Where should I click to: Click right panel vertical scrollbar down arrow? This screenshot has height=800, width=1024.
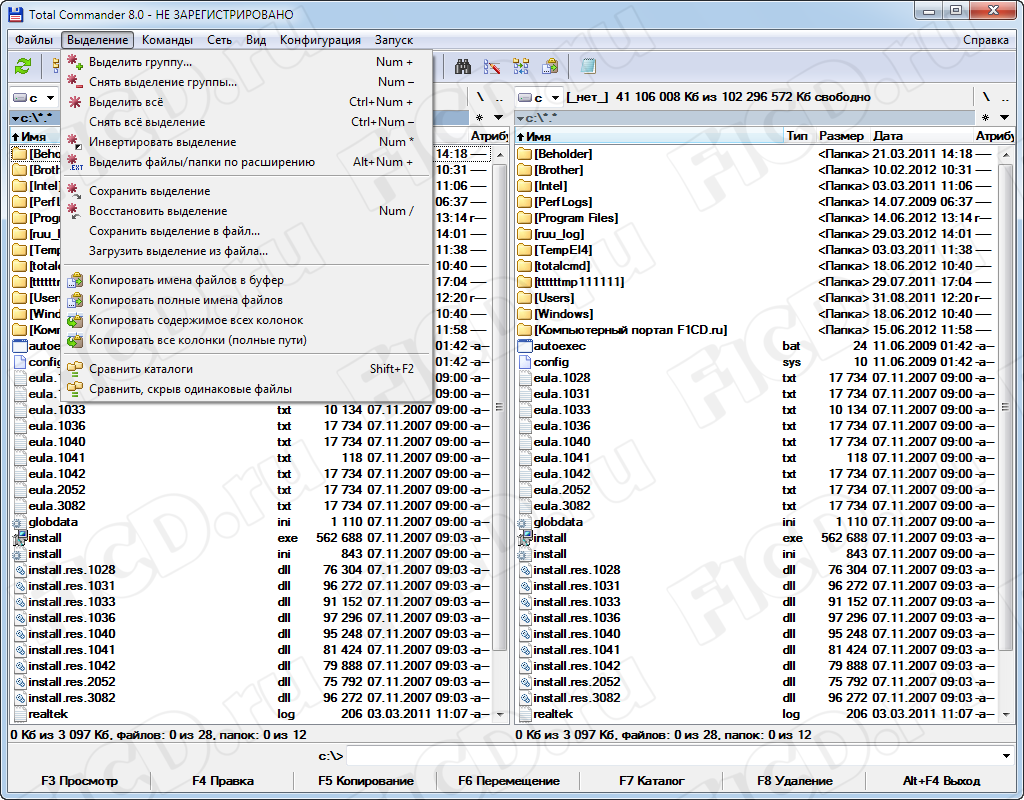coord(1006,715)
